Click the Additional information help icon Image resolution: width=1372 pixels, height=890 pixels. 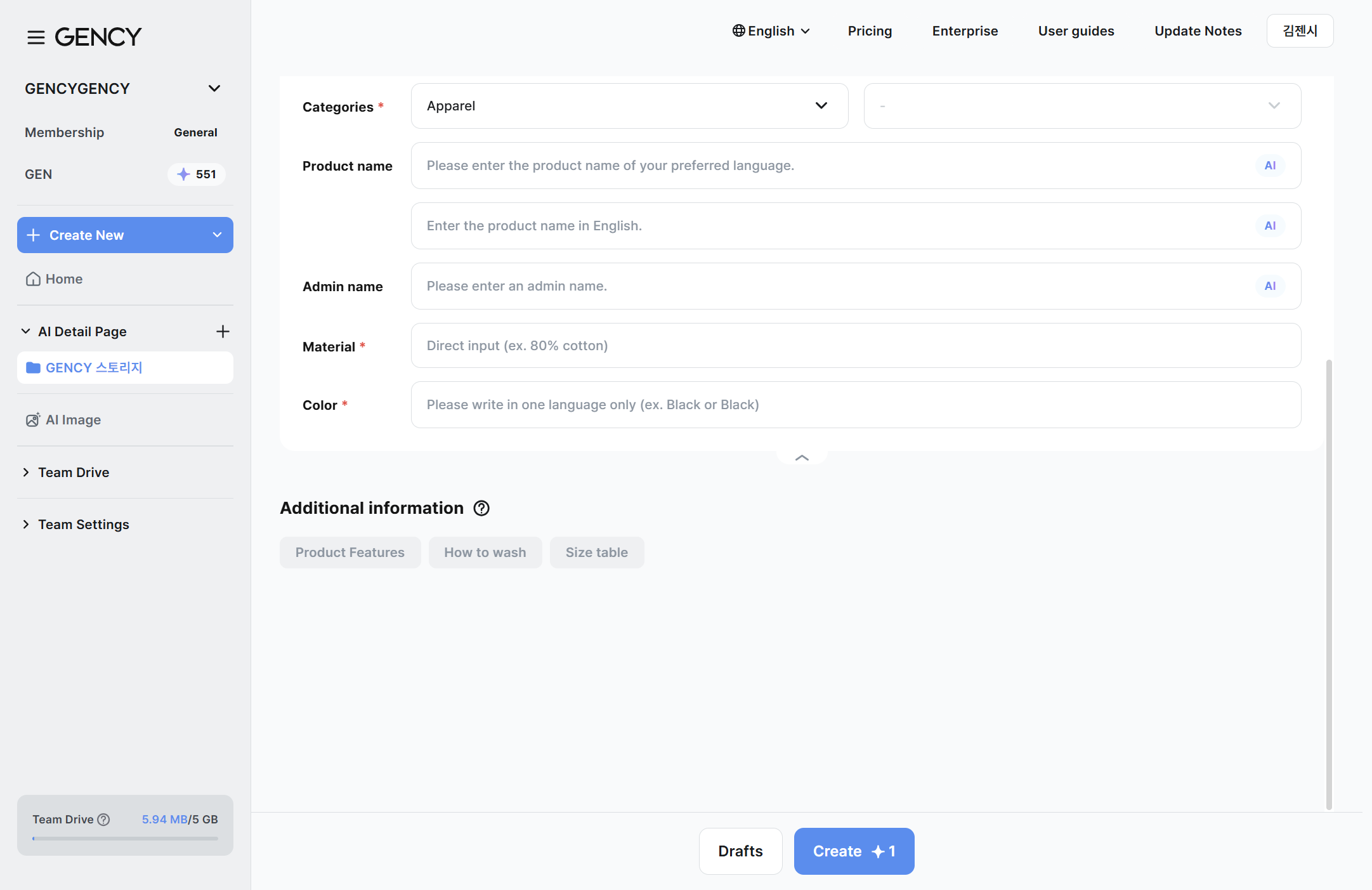tap(481, 508)
